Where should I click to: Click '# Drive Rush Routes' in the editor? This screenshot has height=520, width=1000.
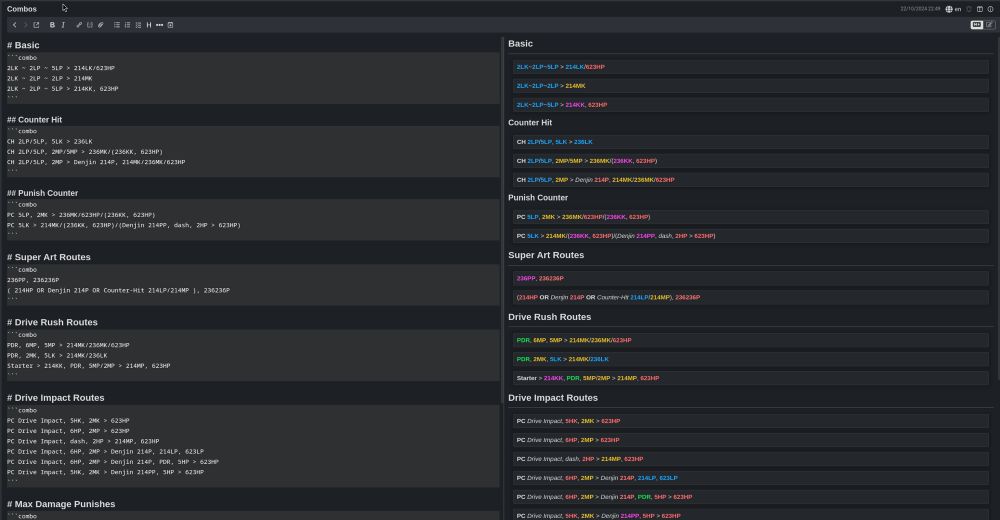(x=52, y=322)
